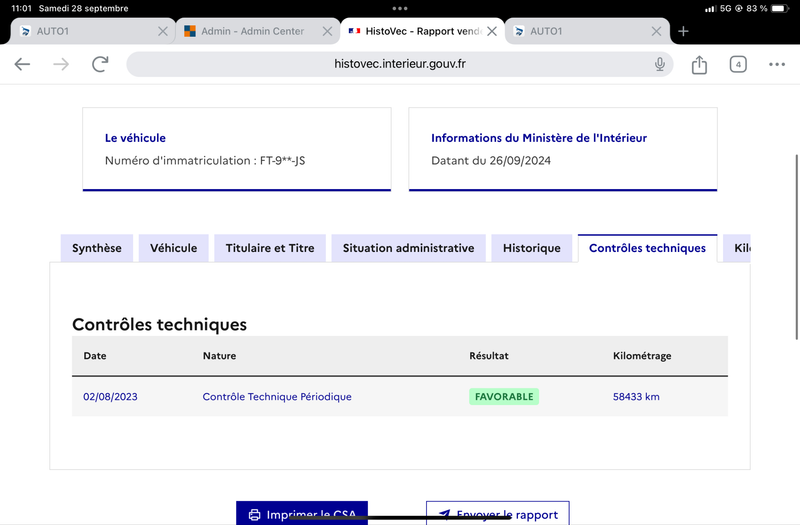Select the Contrôles techniques tab
Image resolution: width=800 pixels, height=525 pixels.
point(647,248)
